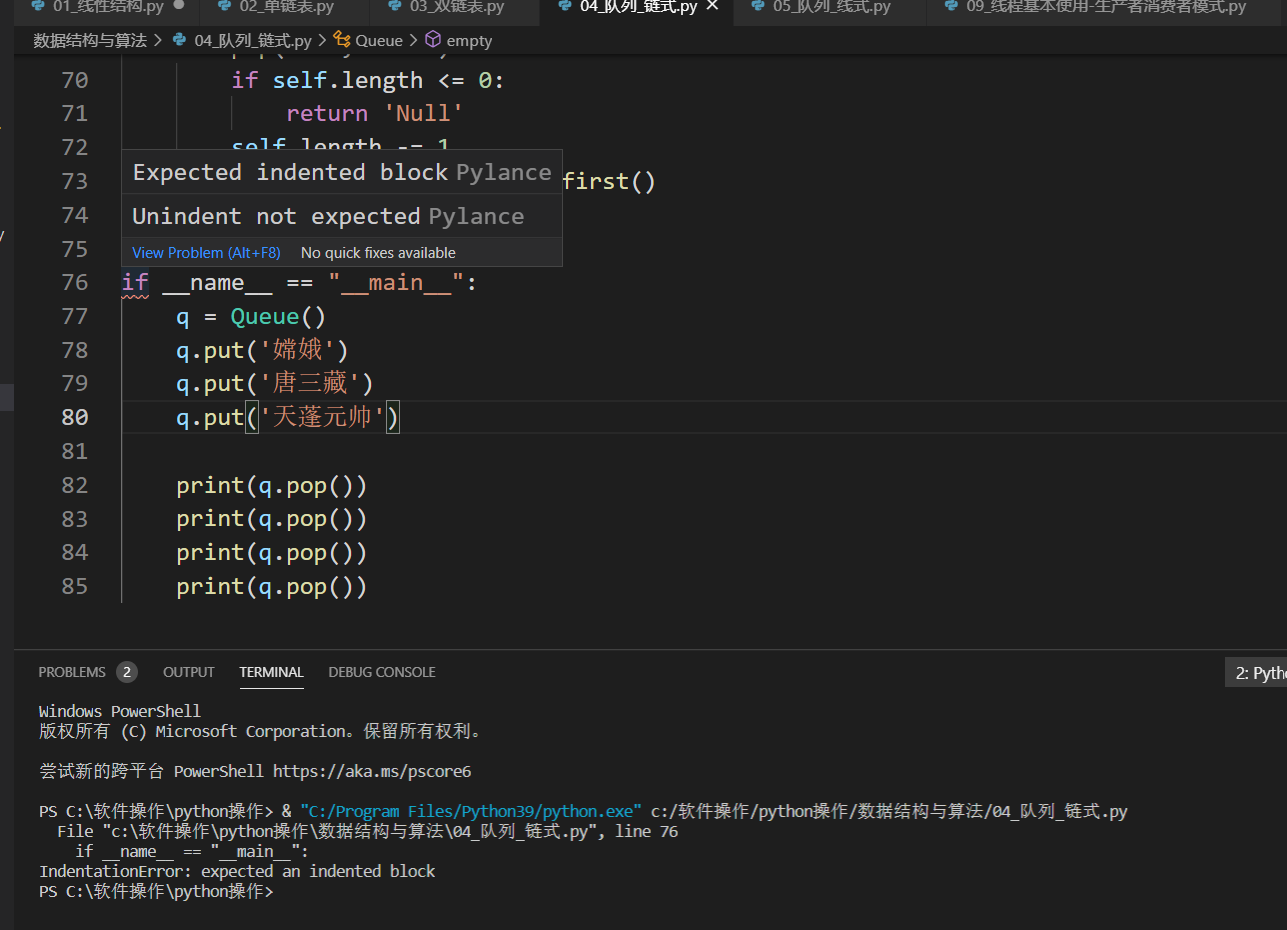This screenshot has height=930, width=1287.
Task: Click 'Unindent not expected' hover message
Action: coord(276,216)
